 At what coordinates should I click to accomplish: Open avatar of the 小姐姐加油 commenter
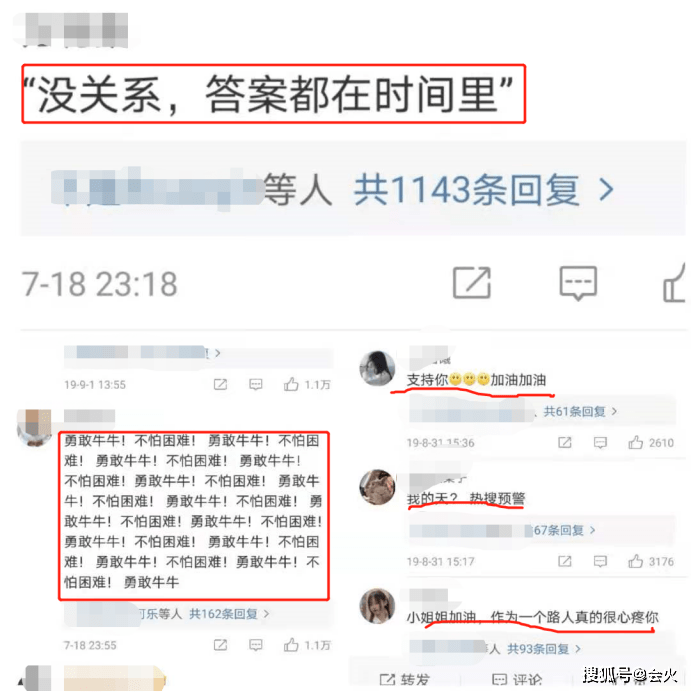377,606
